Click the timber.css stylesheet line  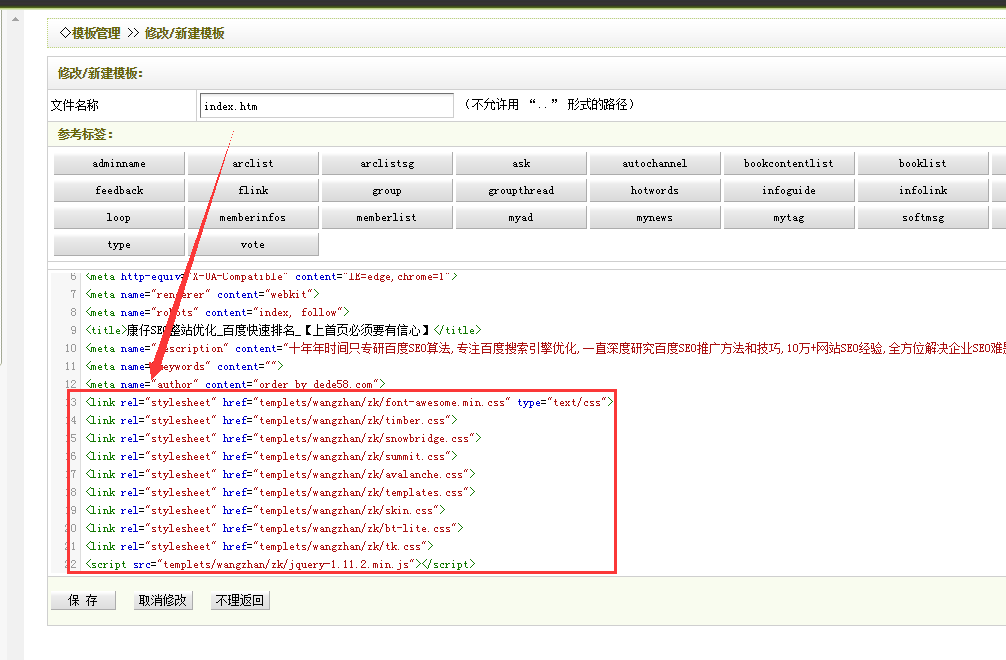pos(272,420)
